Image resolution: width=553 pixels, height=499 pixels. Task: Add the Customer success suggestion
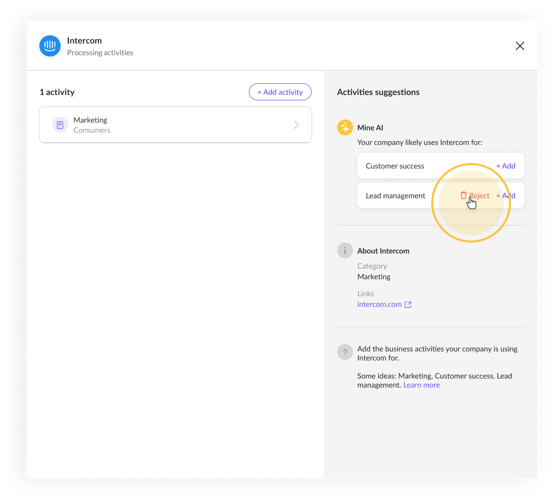coord(506,166)
